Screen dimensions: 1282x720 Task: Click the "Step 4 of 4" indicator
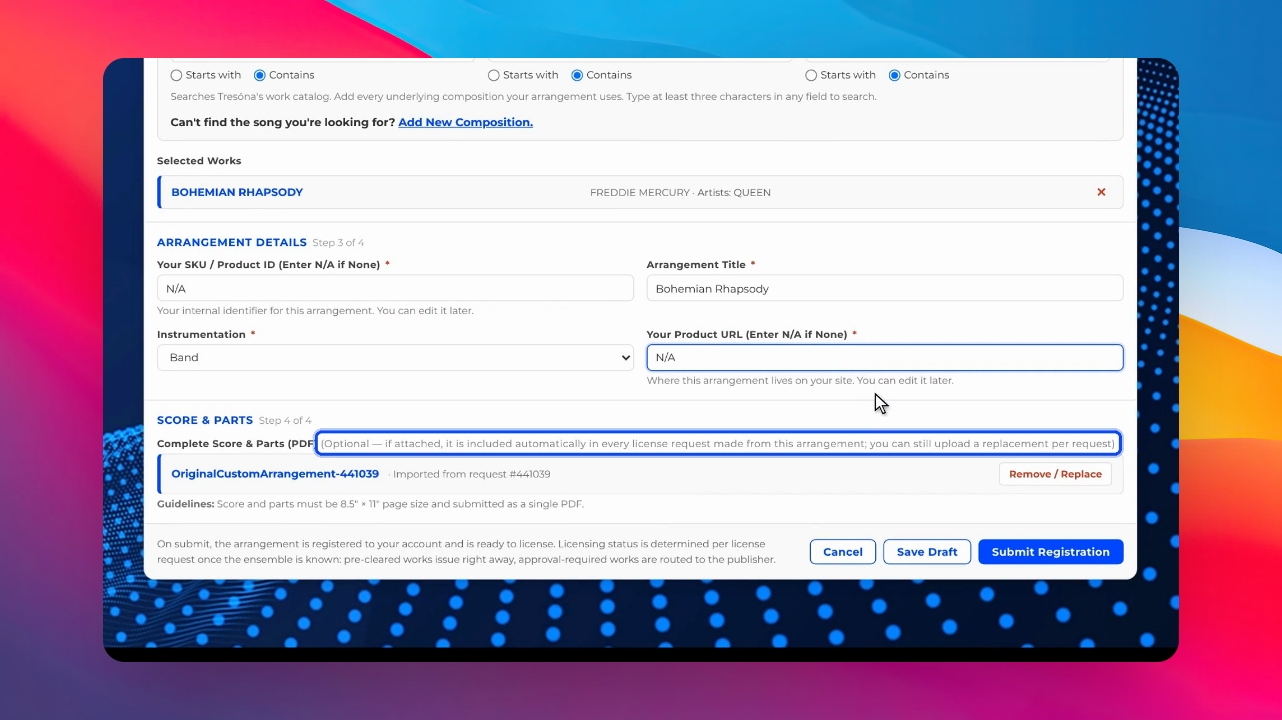click(285, 421)
